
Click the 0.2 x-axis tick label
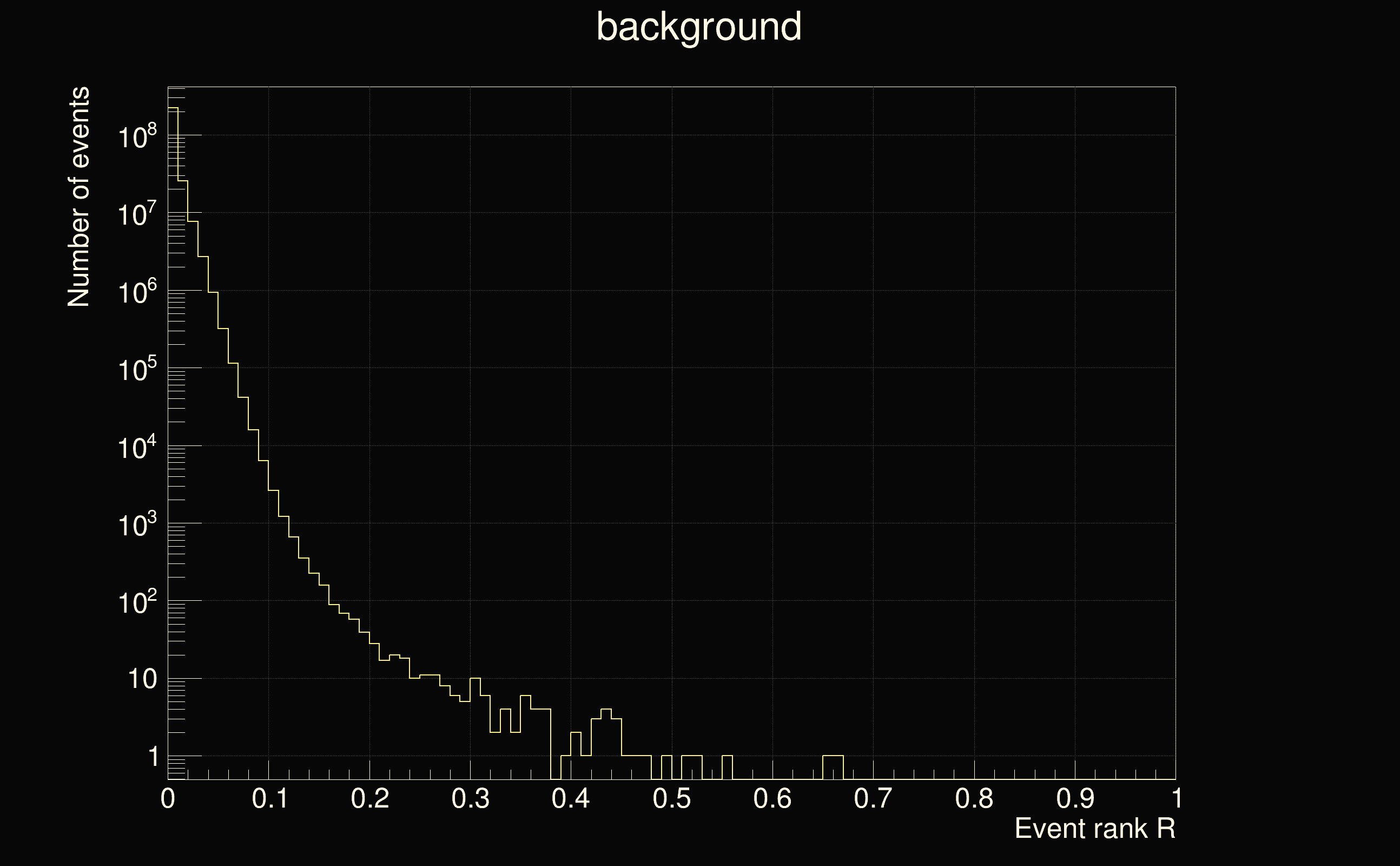coord(370,799)
